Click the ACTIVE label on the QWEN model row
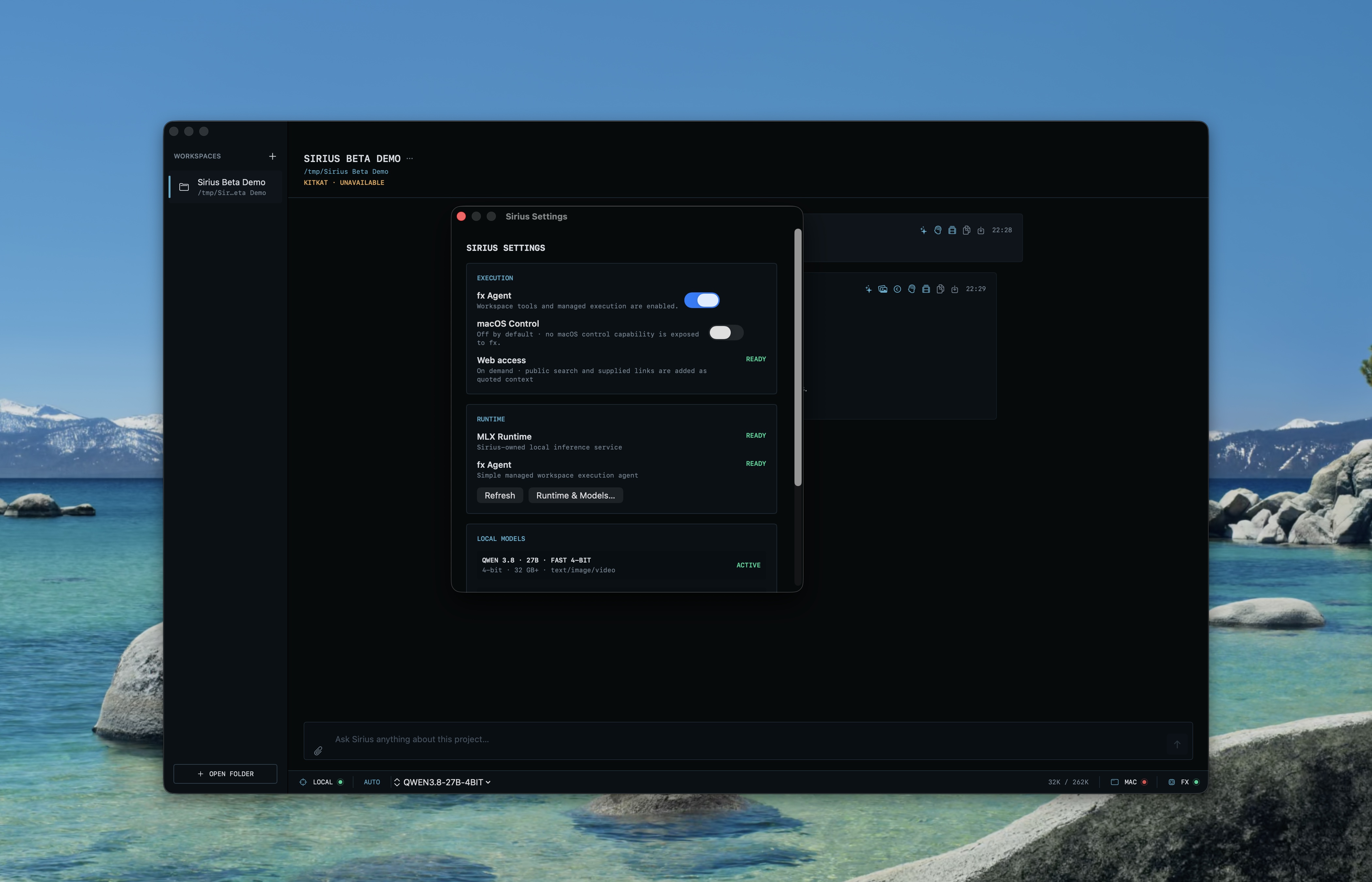The height and width of the screenshot is (882, 1372). 748,565
